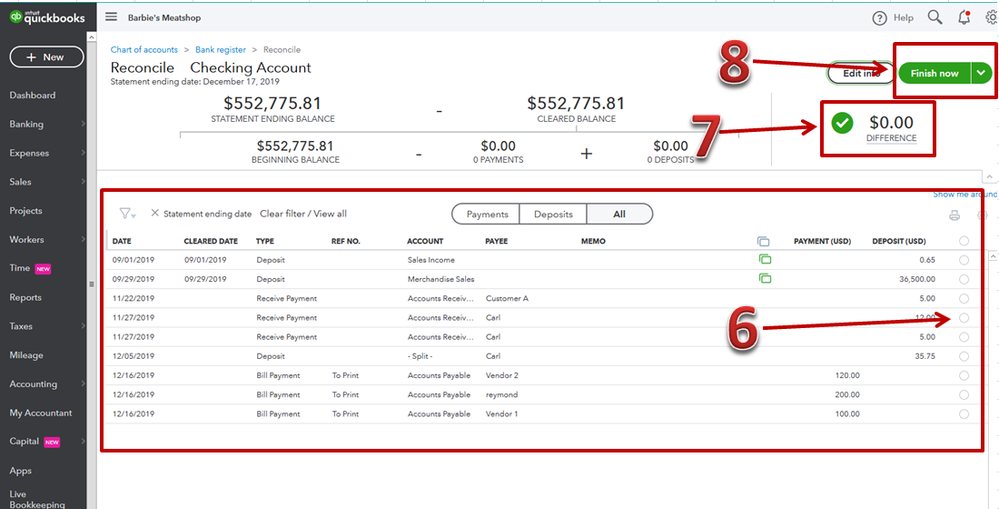
Task: Collapse the reconcile summary header chevron
Action: click(x=989, y=176)
